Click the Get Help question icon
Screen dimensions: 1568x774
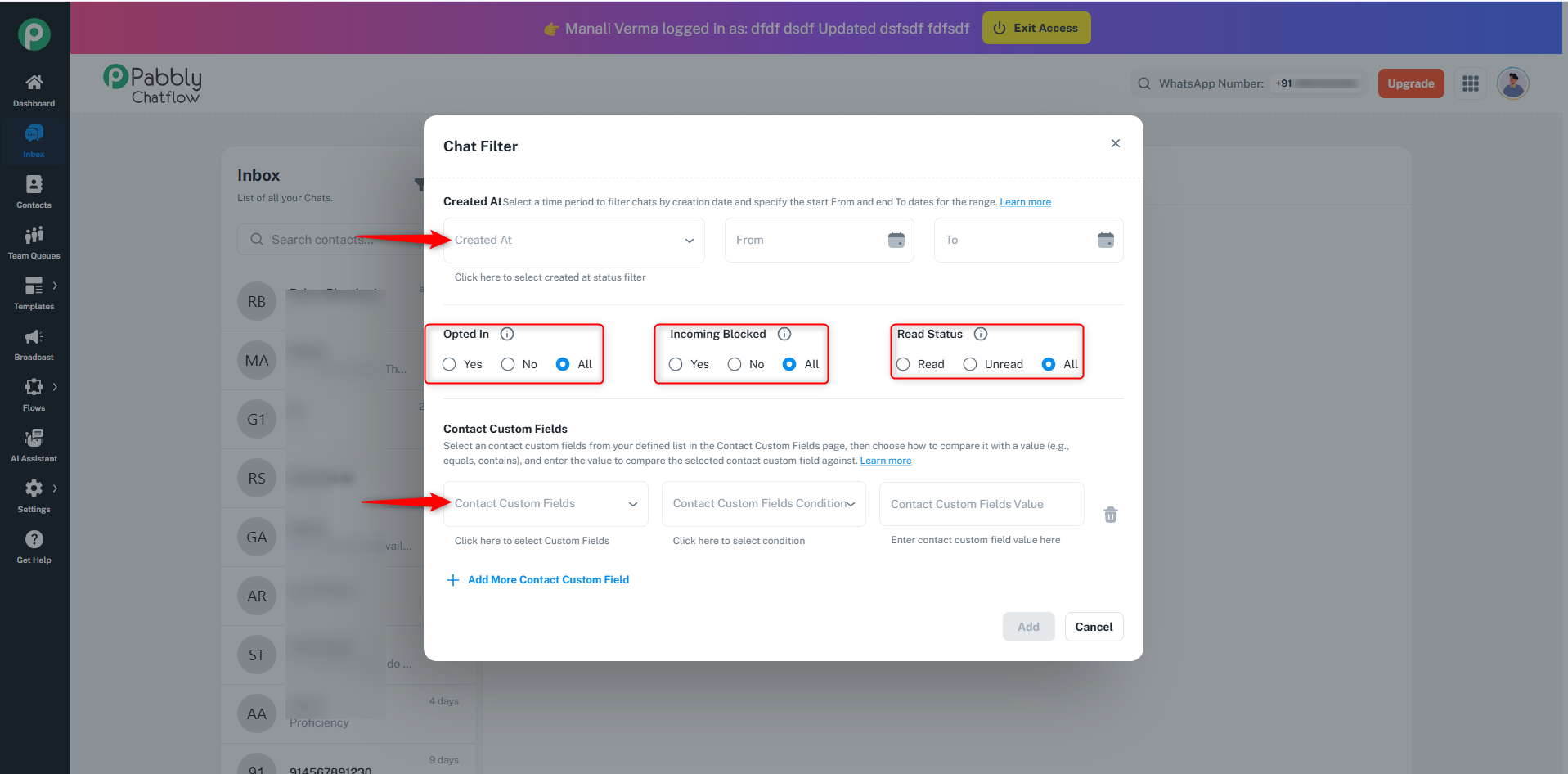point(34,539)
